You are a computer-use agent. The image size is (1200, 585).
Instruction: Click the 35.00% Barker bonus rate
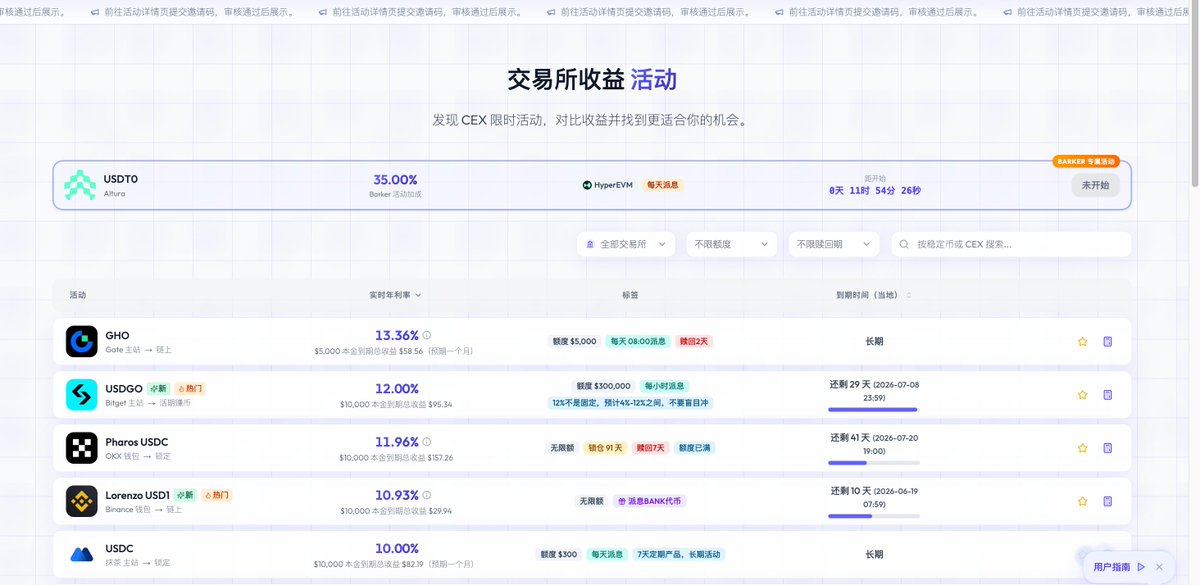click(395, 179)
